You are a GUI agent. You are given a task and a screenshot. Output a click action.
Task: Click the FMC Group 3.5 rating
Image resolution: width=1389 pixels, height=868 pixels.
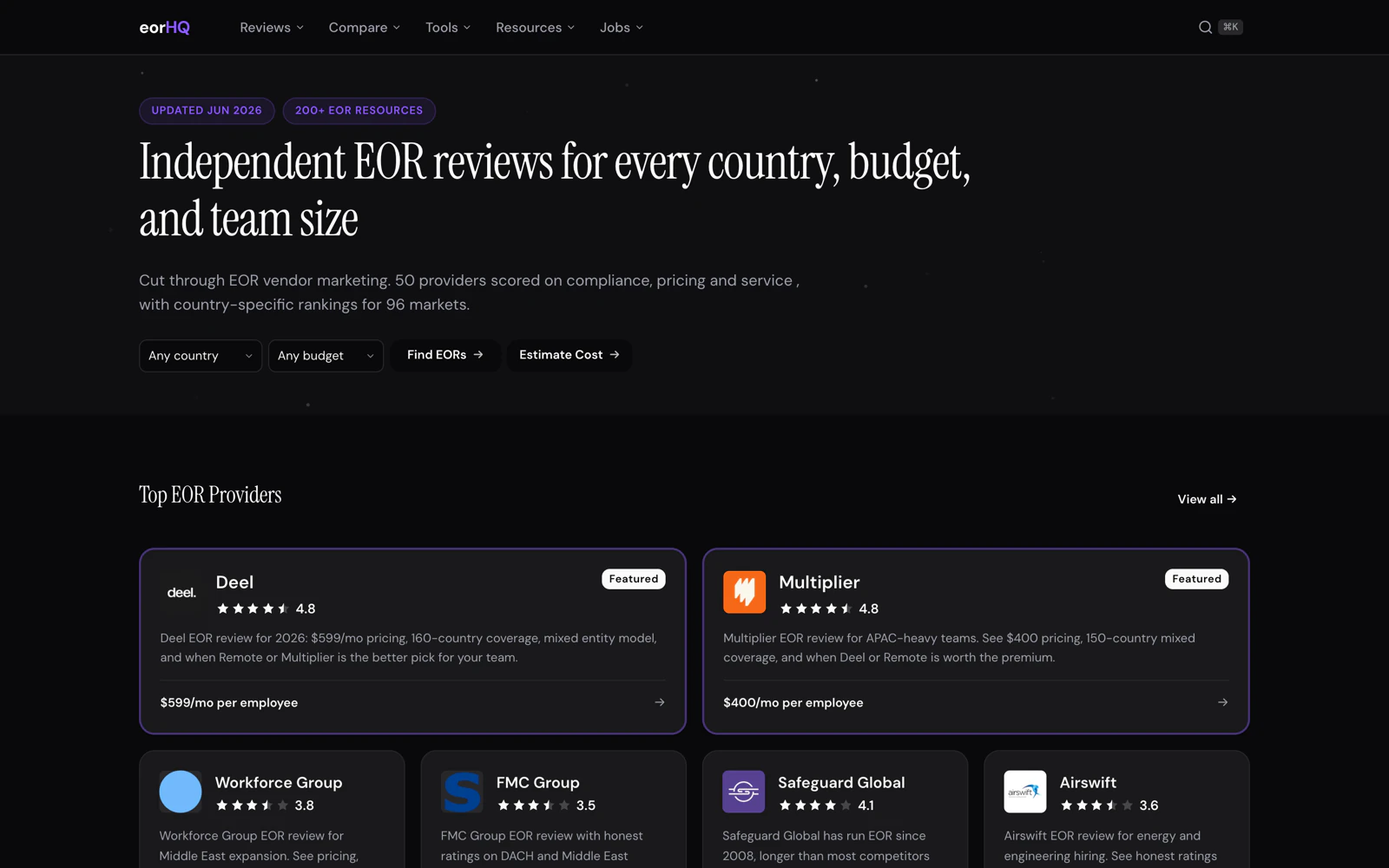click(546, 806)
